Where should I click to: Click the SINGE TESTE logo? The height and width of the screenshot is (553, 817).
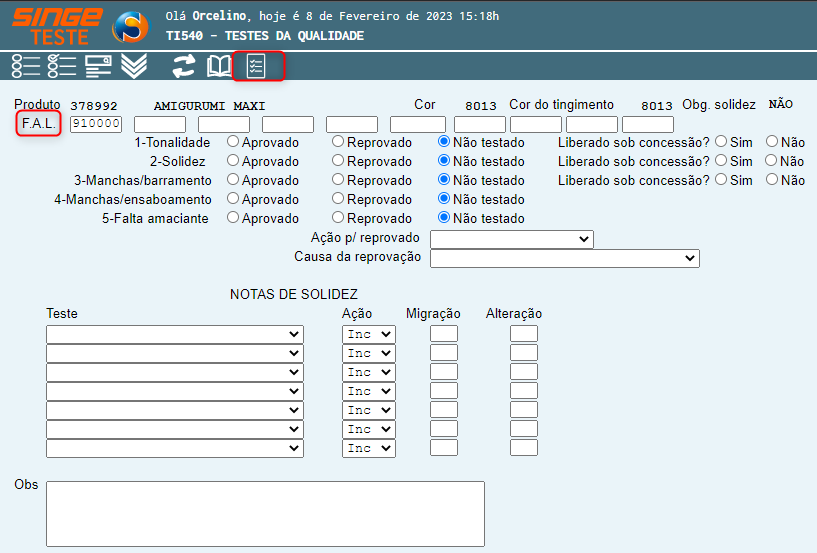(x=57, y=26)
